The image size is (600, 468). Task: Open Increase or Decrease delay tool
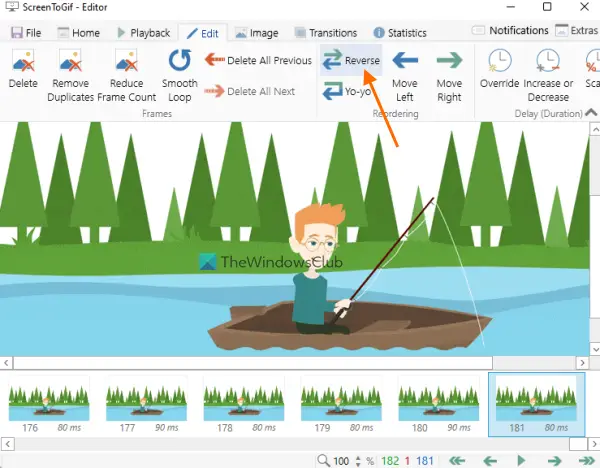click(x=548, y=75)
